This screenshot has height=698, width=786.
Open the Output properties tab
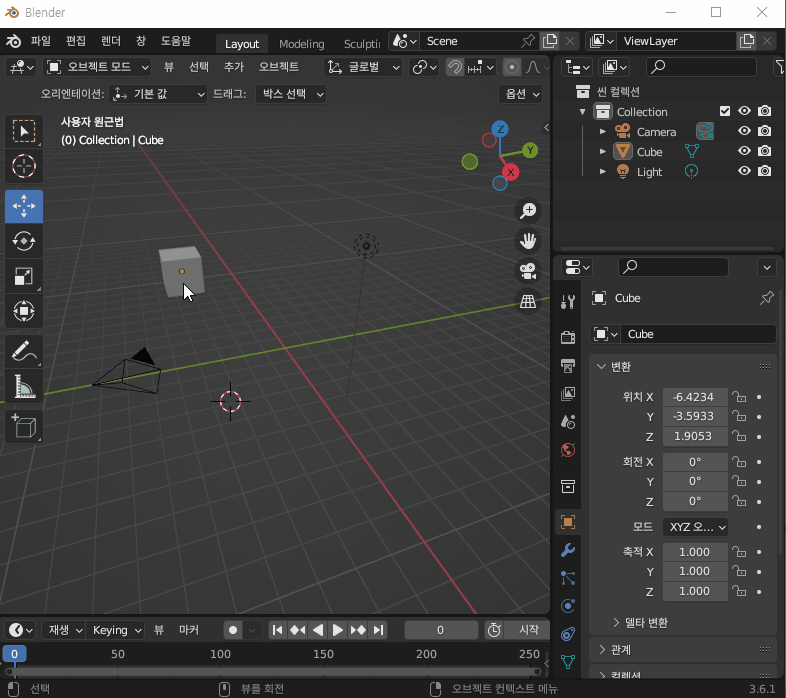(568, 366)
